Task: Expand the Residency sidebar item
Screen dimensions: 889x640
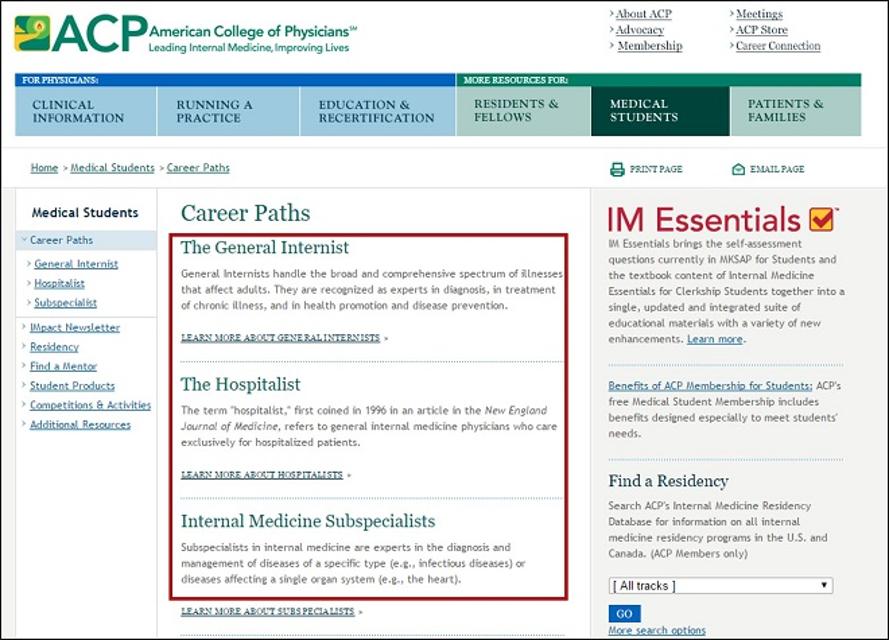Action: point(24,346)
